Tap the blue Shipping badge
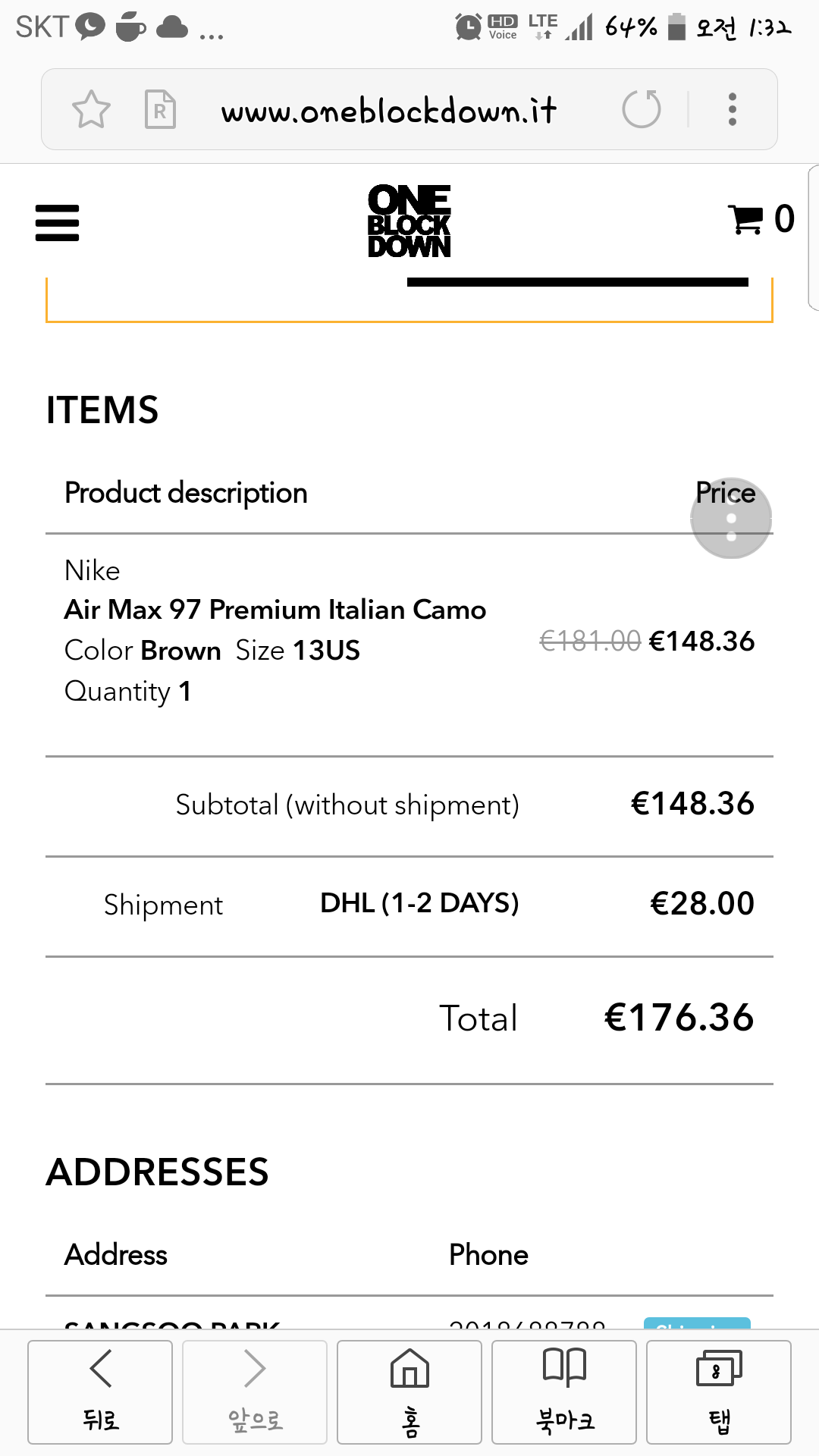This screenshot has width=819, height=1456. (x=697, y=1323)
